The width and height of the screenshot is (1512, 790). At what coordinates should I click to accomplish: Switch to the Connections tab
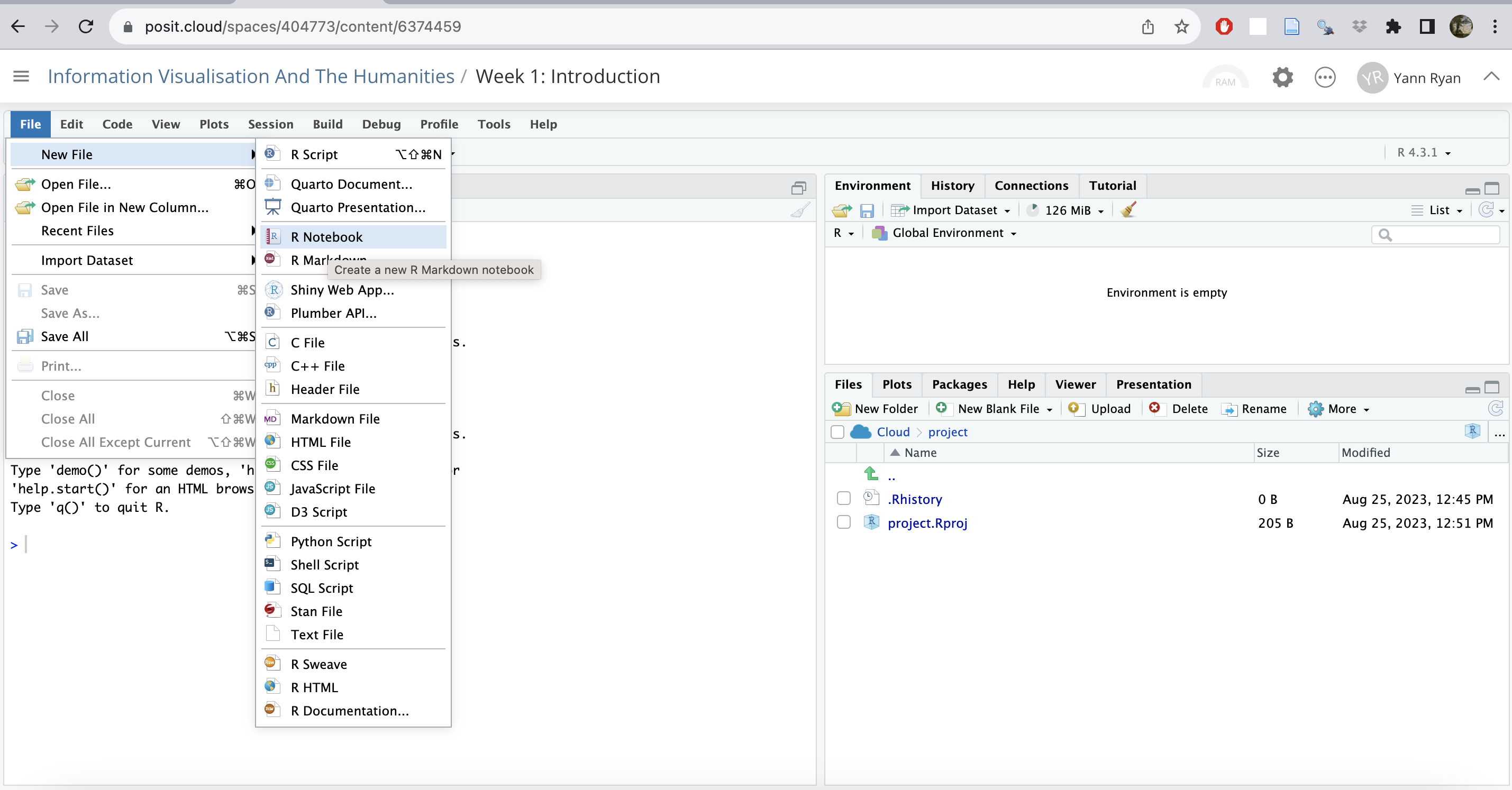(1031, 185)
